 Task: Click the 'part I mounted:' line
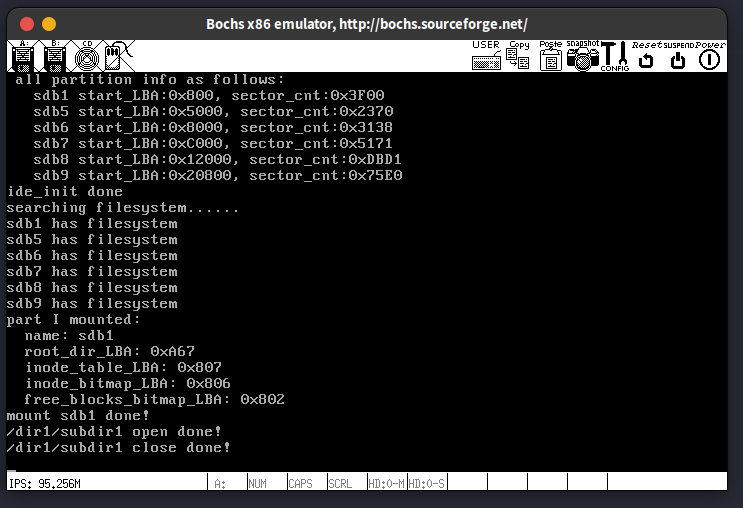click(x=73, y=320)
